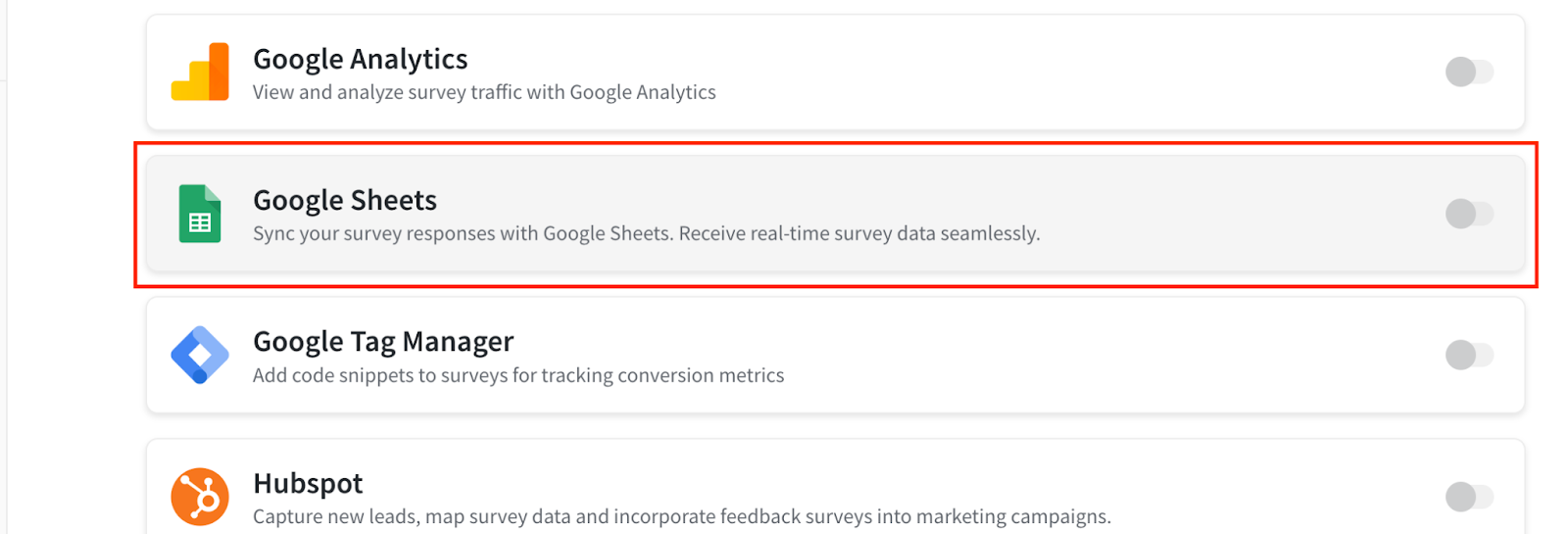Toggle Google Tag Manager integration on
This screenshot has width=1568, height=534.
click(1469, 355)
